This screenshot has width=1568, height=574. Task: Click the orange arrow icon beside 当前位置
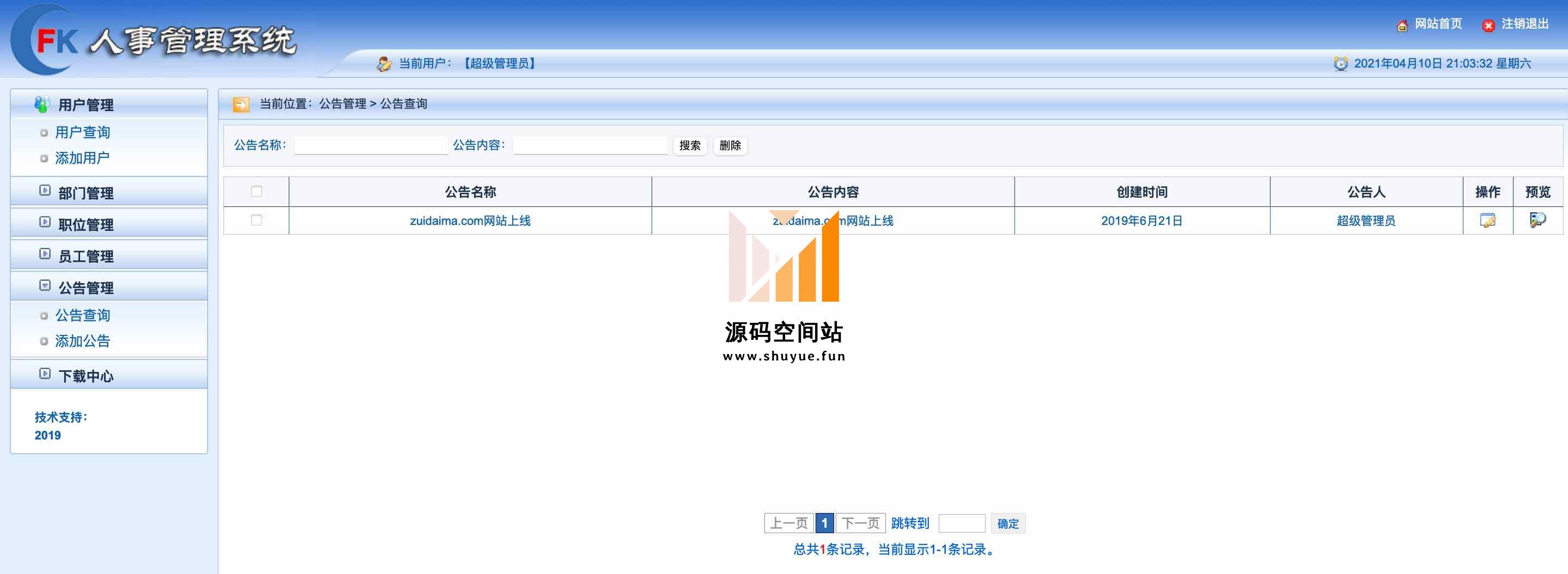tap(241, 104)
